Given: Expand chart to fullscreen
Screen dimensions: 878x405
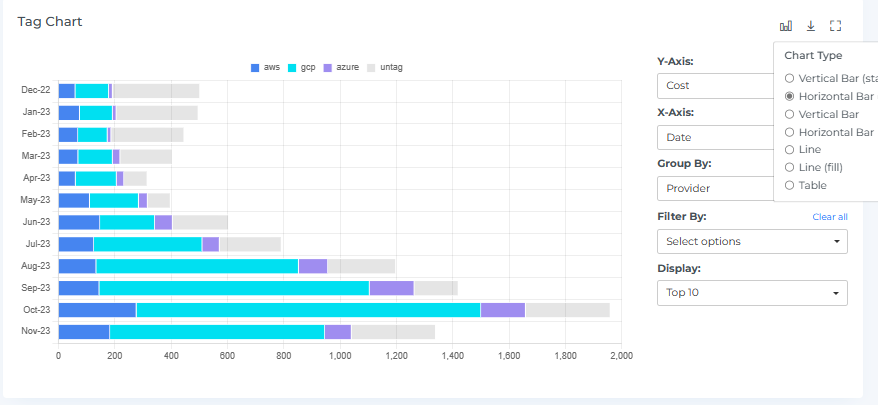Looking at the screenshot, I should click(836, 26).
